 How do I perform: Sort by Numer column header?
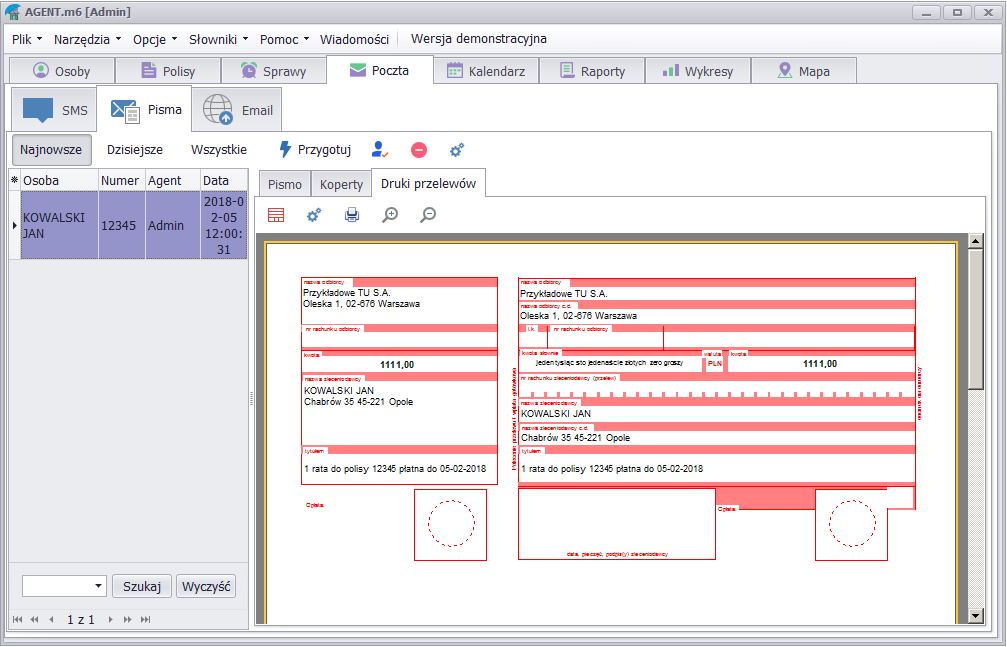point(122,181)
